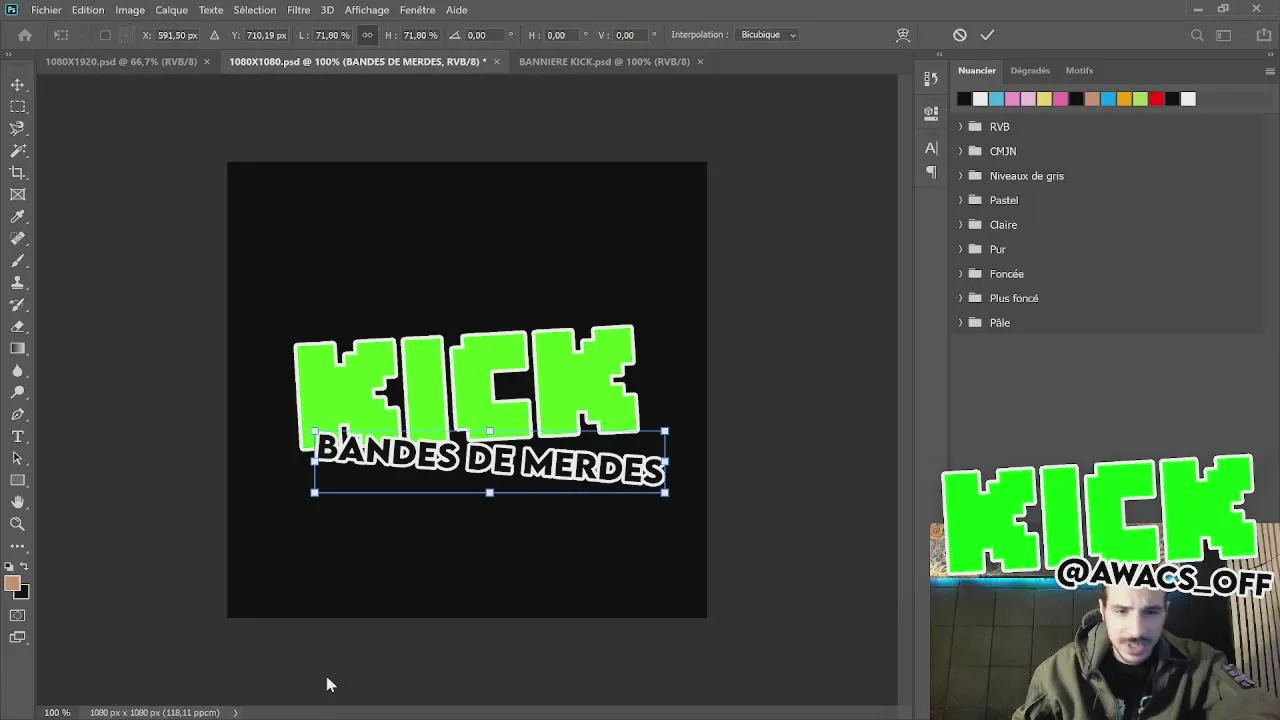Viewport: 1280px width, 720px height.
Task: Select the Crop tool
Action: point(18,173)
